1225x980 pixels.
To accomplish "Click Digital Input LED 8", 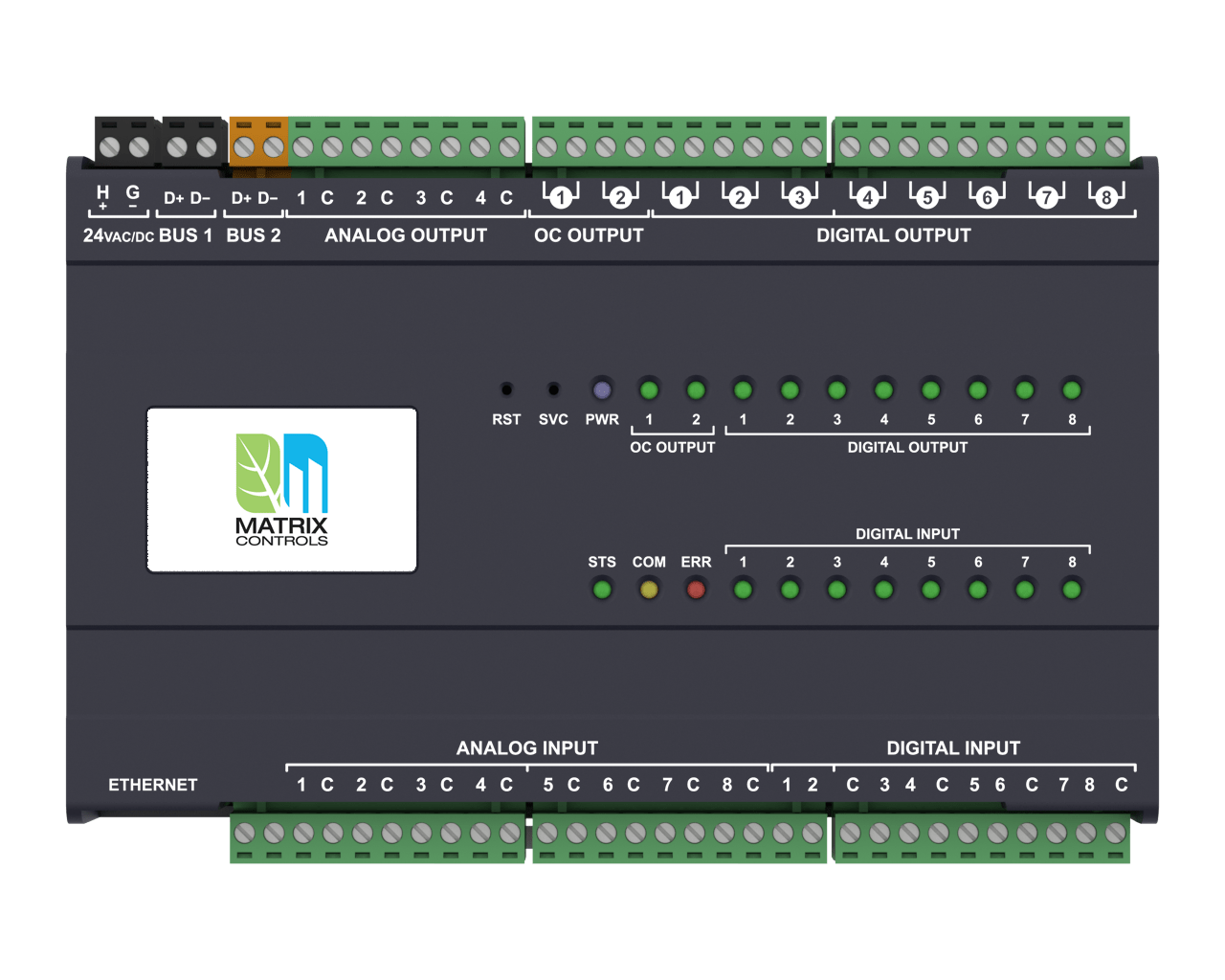I will (x=1072, y=590).
